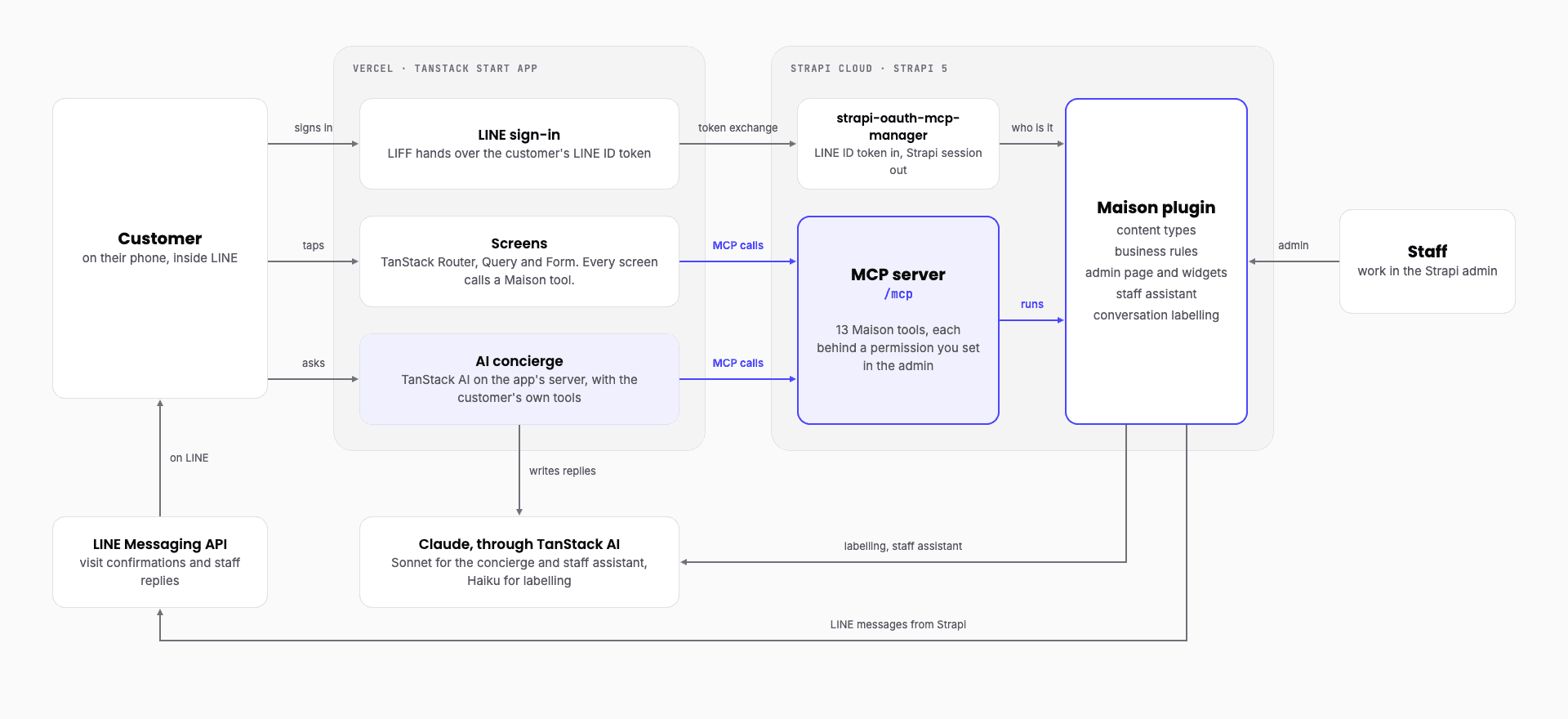Click the "Sonnet for the concierge" description
The width and height of the screenshot is (1568, 719).
click(519, 572)
